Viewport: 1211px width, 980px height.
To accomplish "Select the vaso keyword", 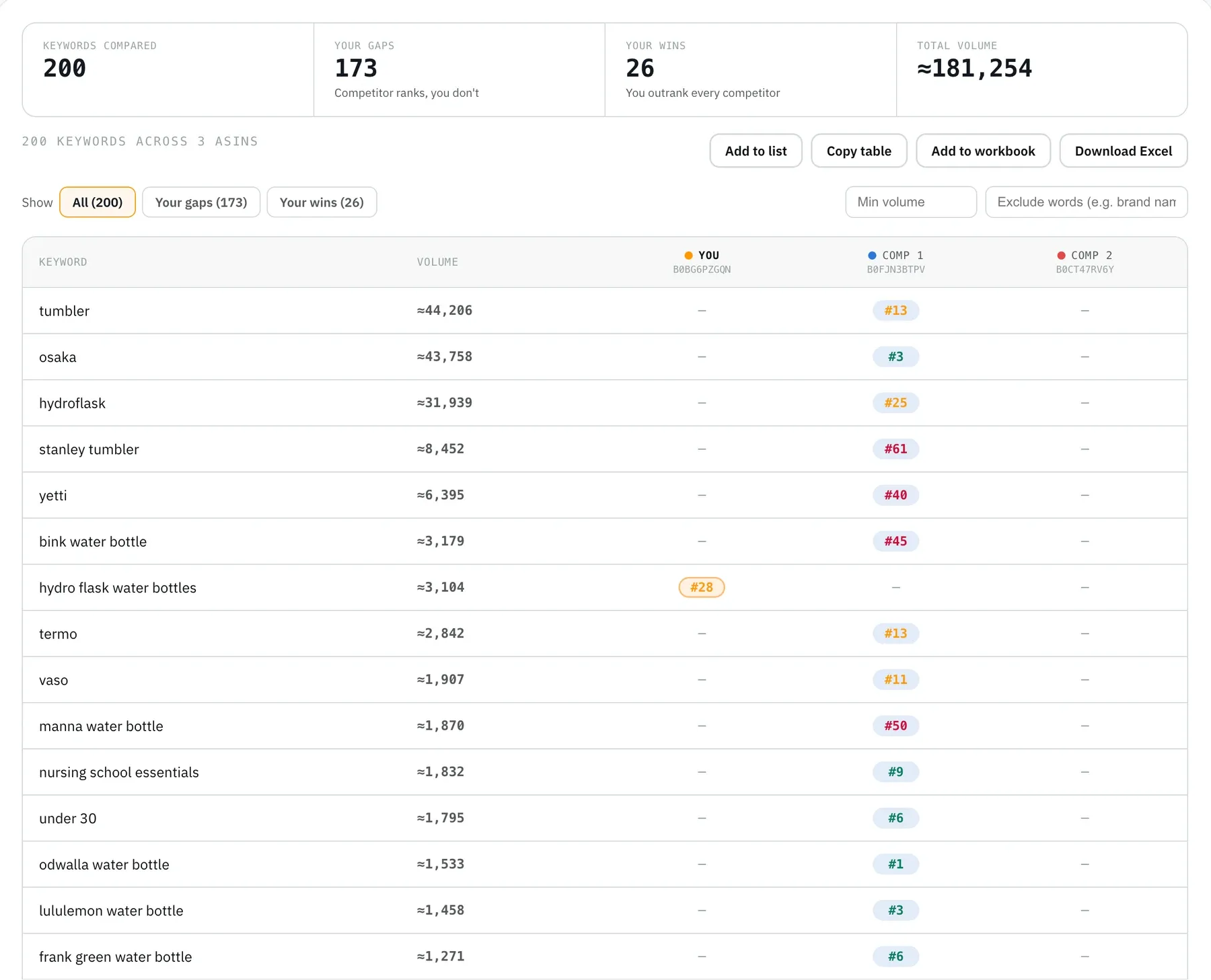I will coord(54,680).
